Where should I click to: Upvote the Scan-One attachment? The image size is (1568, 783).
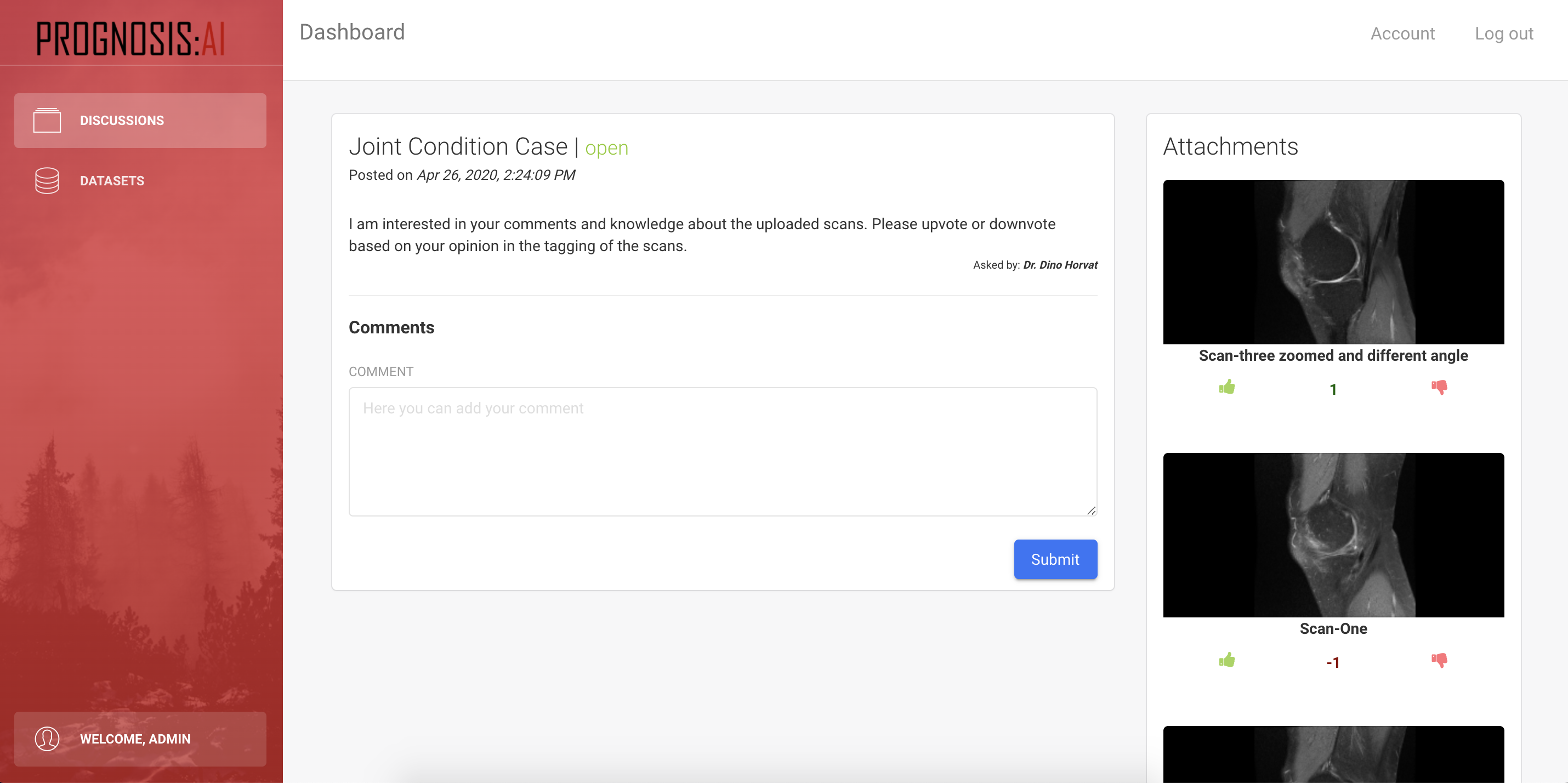[1226, 660]
